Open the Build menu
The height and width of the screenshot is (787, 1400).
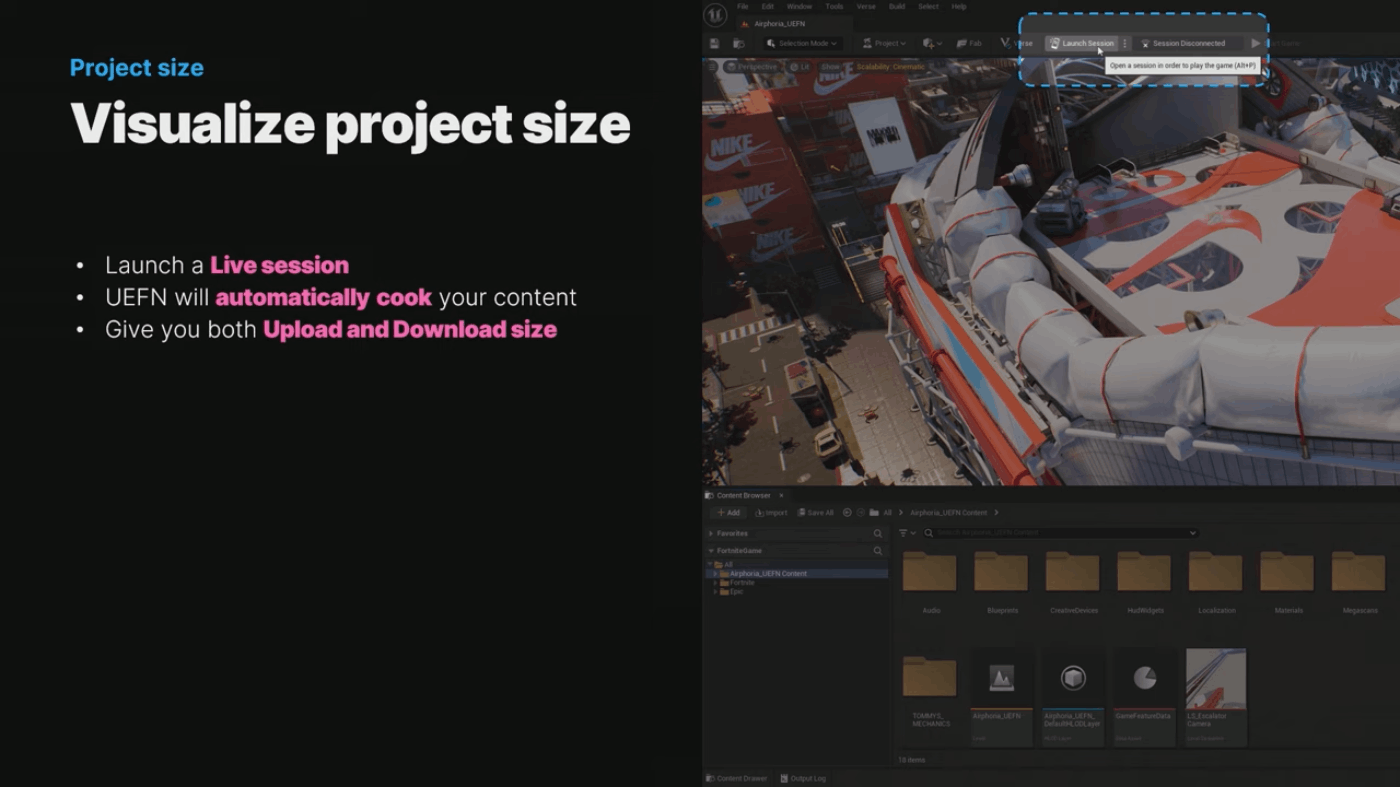897,7
